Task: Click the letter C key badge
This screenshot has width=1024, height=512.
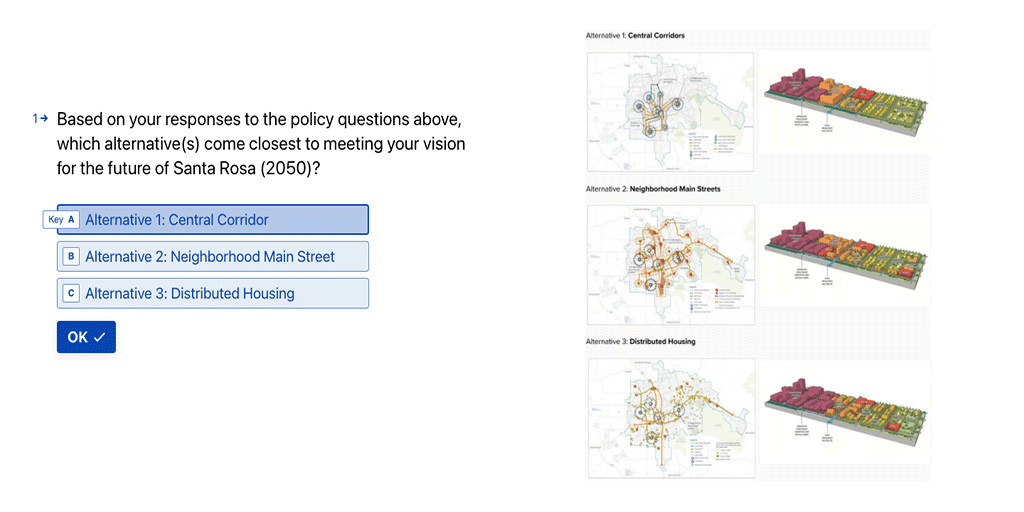Action: [71, 294]
